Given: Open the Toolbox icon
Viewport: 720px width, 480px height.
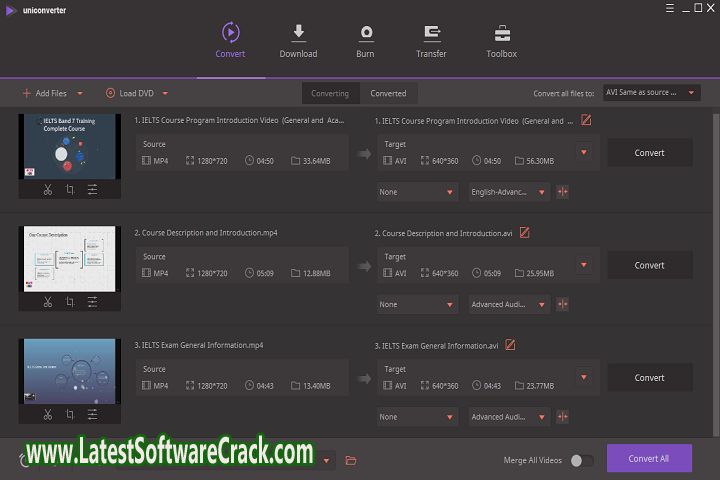Looking at the screenshot, I should [501, 33].
